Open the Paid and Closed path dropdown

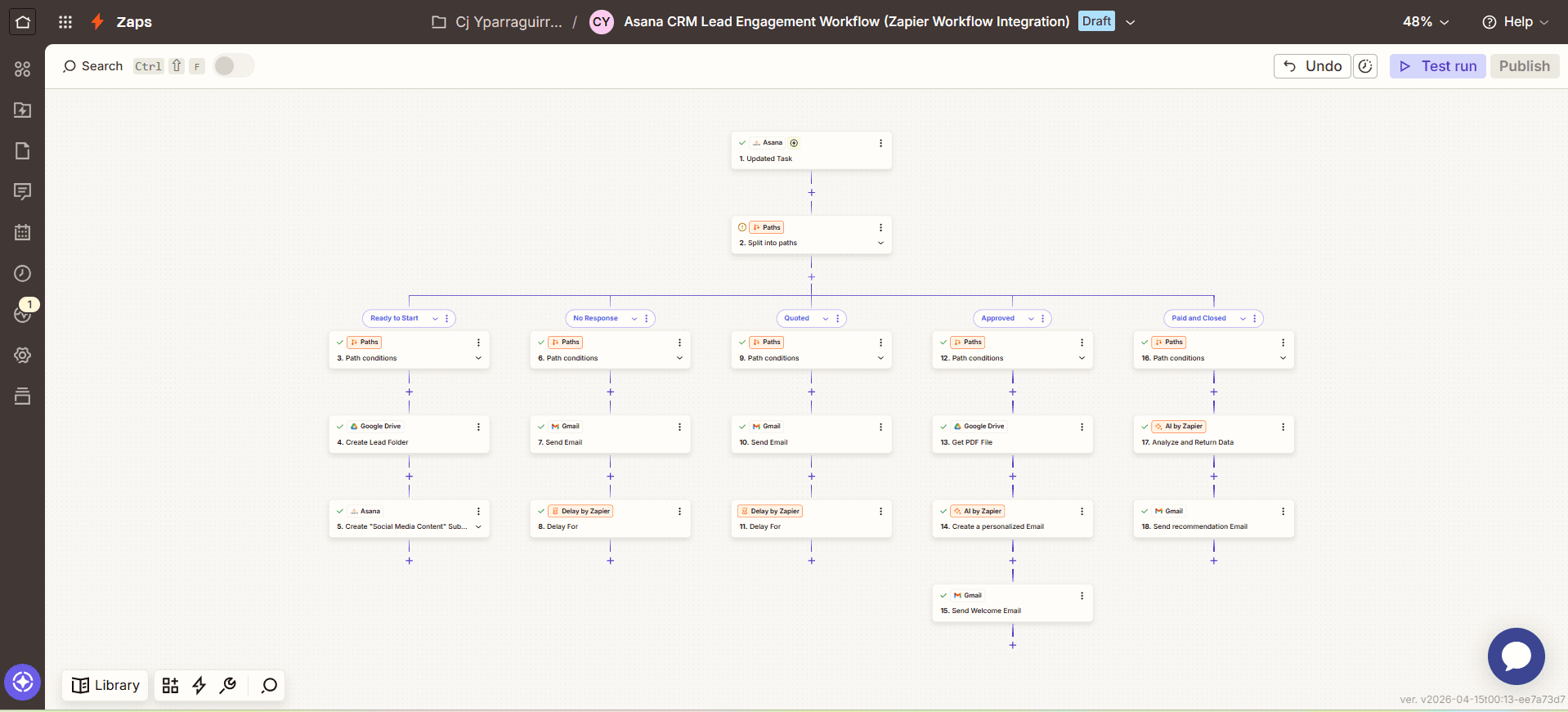[1243, 319]
